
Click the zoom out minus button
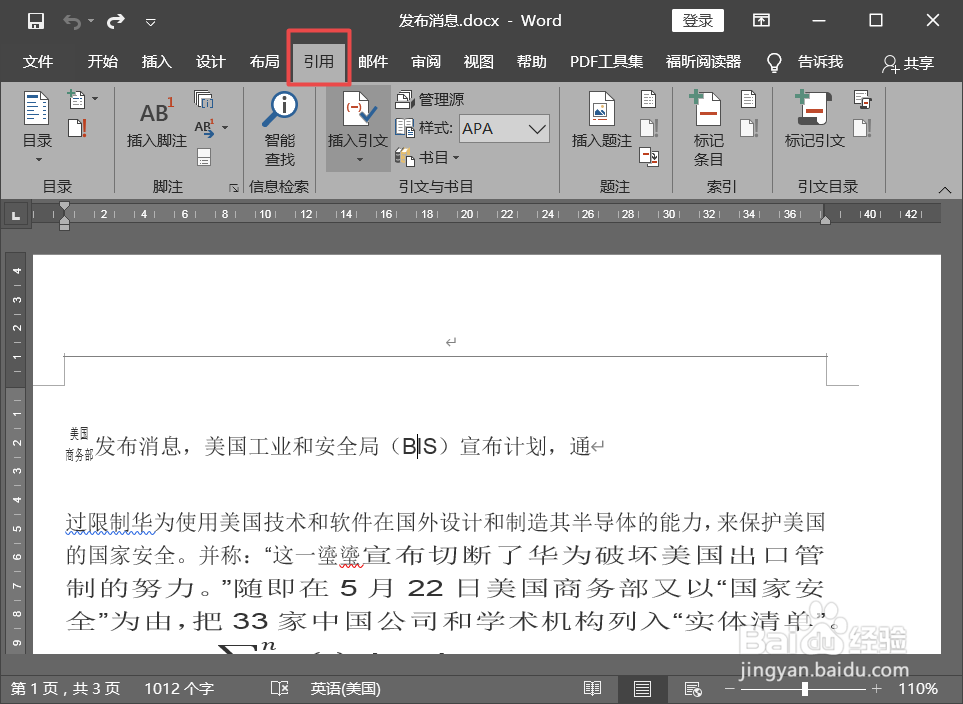pos(730,689)
